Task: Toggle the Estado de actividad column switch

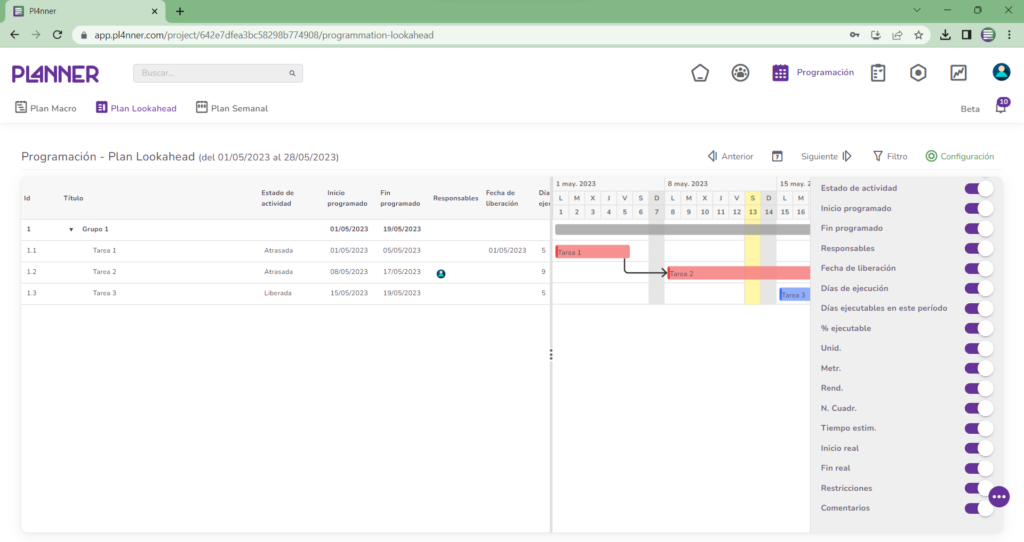Action: (978, 189)
